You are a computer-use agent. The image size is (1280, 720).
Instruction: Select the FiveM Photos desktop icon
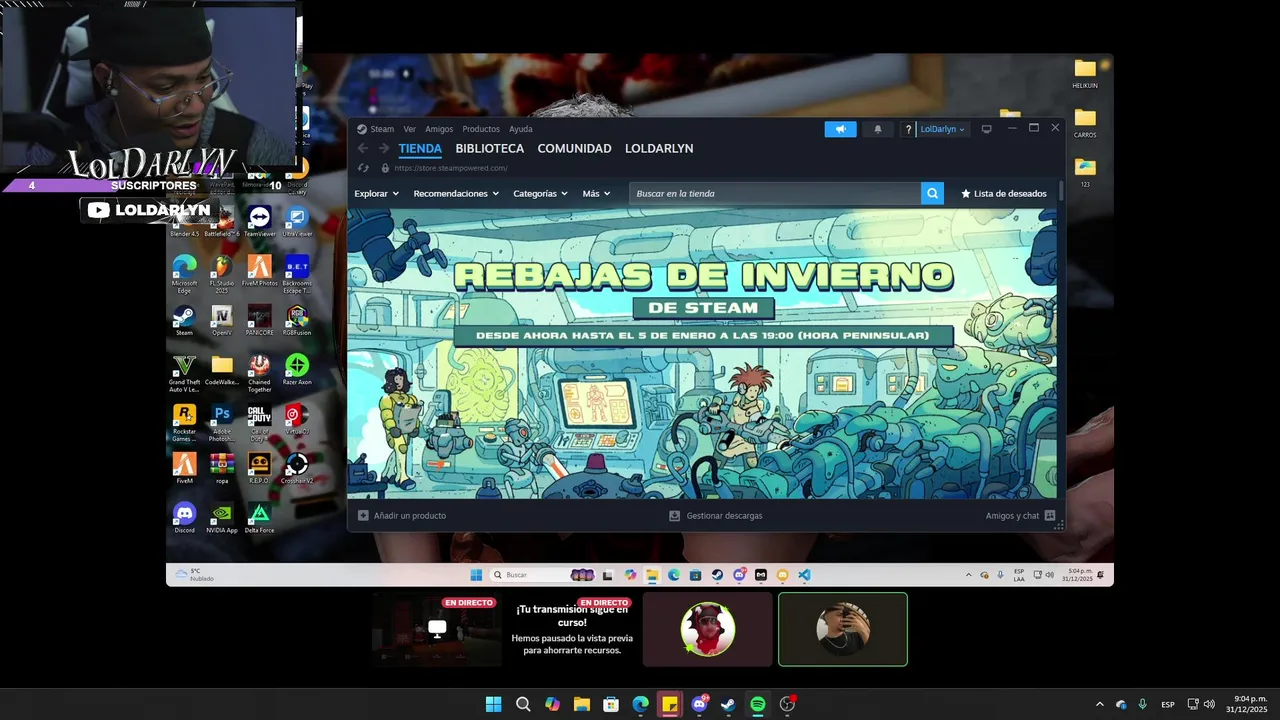(259, 271)
